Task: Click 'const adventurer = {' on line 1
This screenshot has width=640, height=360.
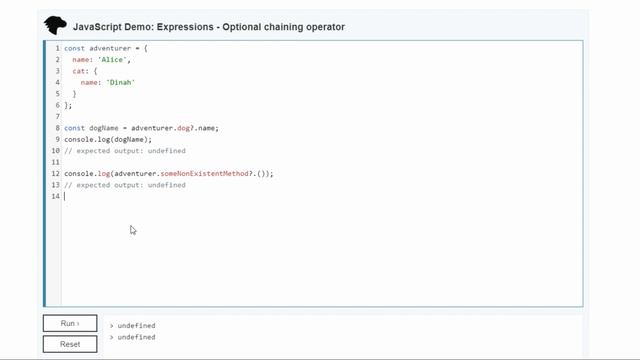Action: pos(106,48)
